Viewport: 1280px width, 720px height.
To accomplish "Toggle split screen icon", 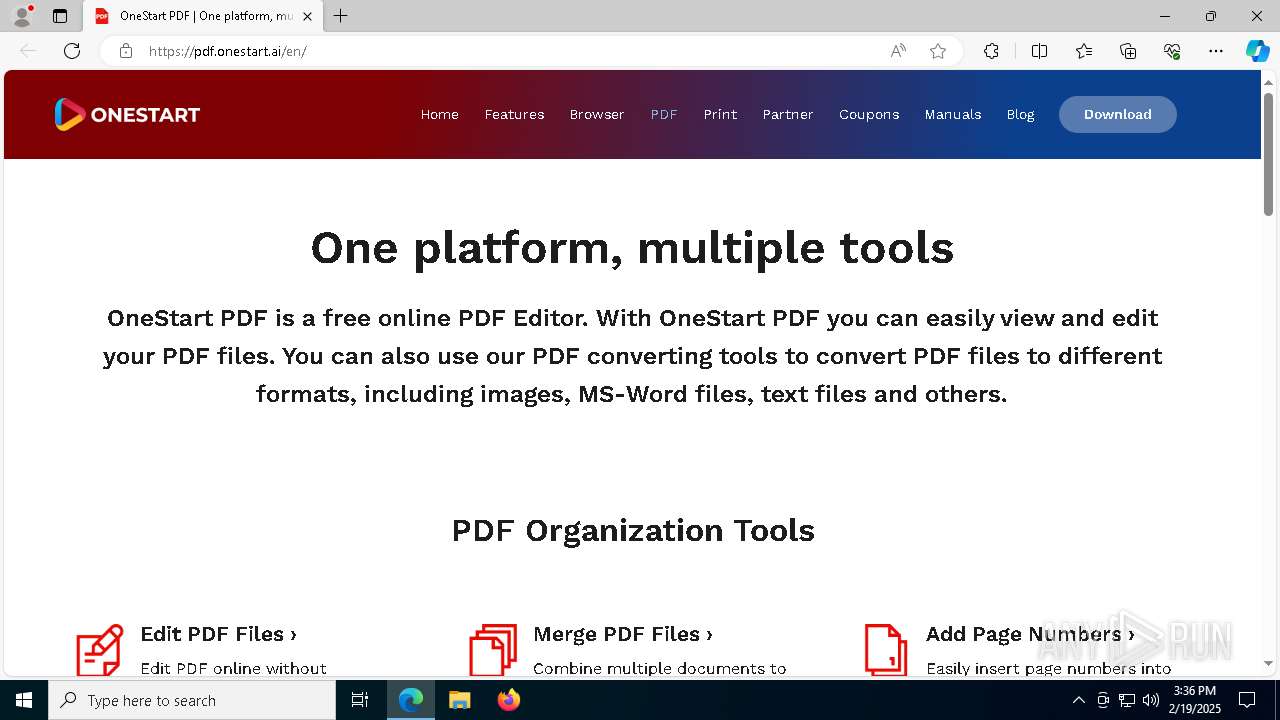I will [1039, 51].
